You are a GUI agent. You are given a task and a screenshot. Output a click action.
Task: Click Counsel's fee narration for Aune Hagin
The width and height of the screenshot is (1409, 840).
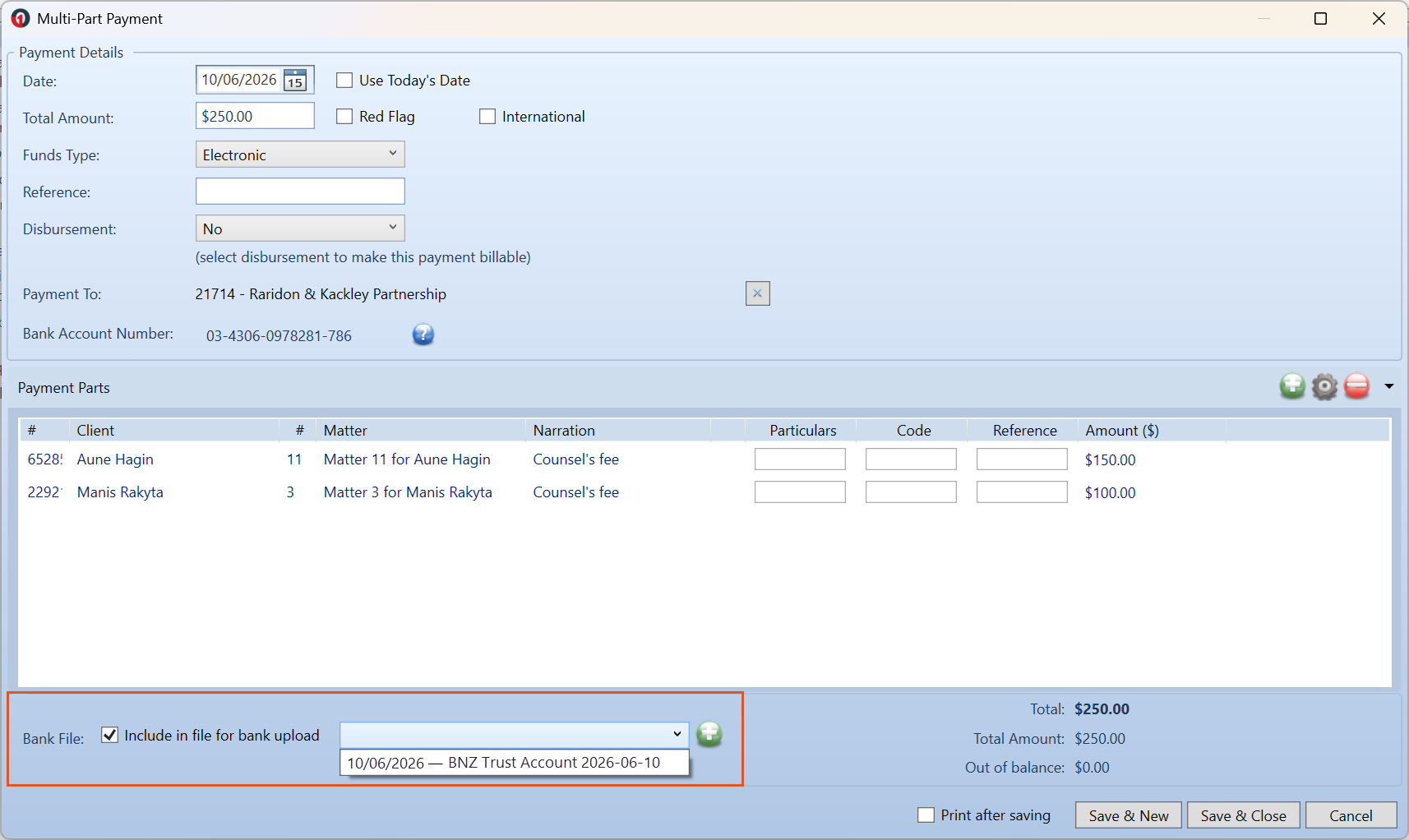tap(575, 459)
